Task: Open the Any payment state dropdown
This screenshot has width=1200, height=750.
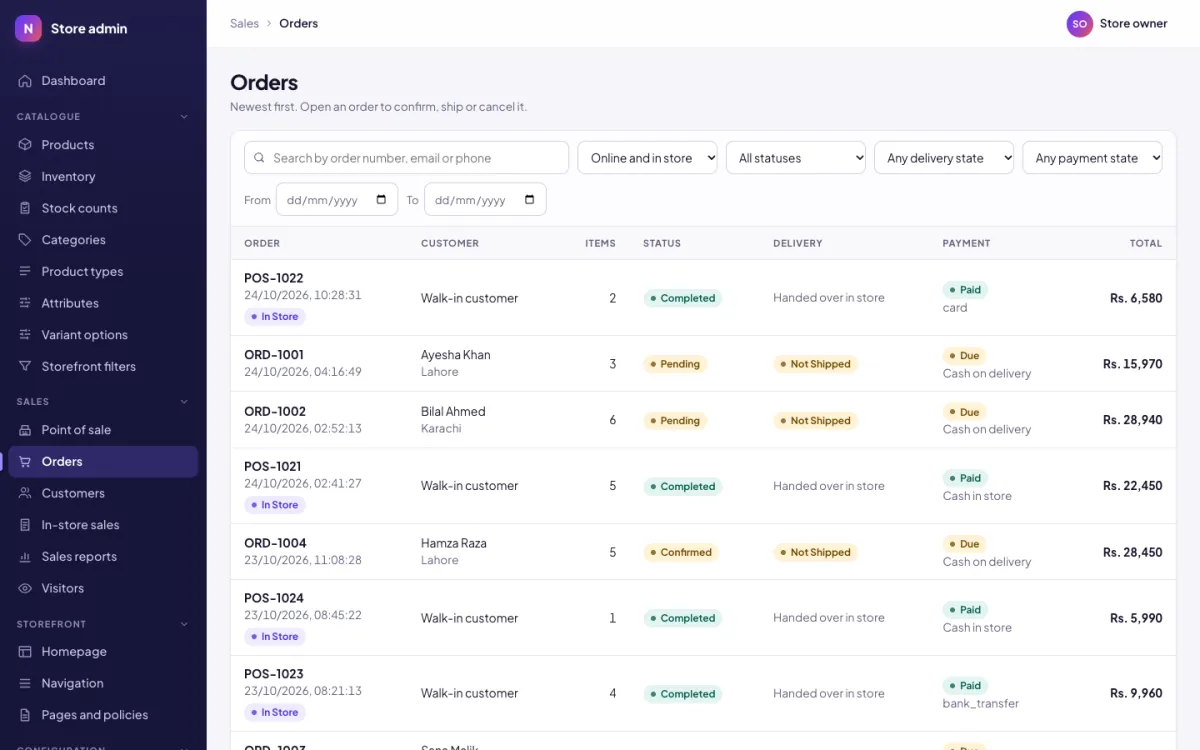Action: [1092, 158]
